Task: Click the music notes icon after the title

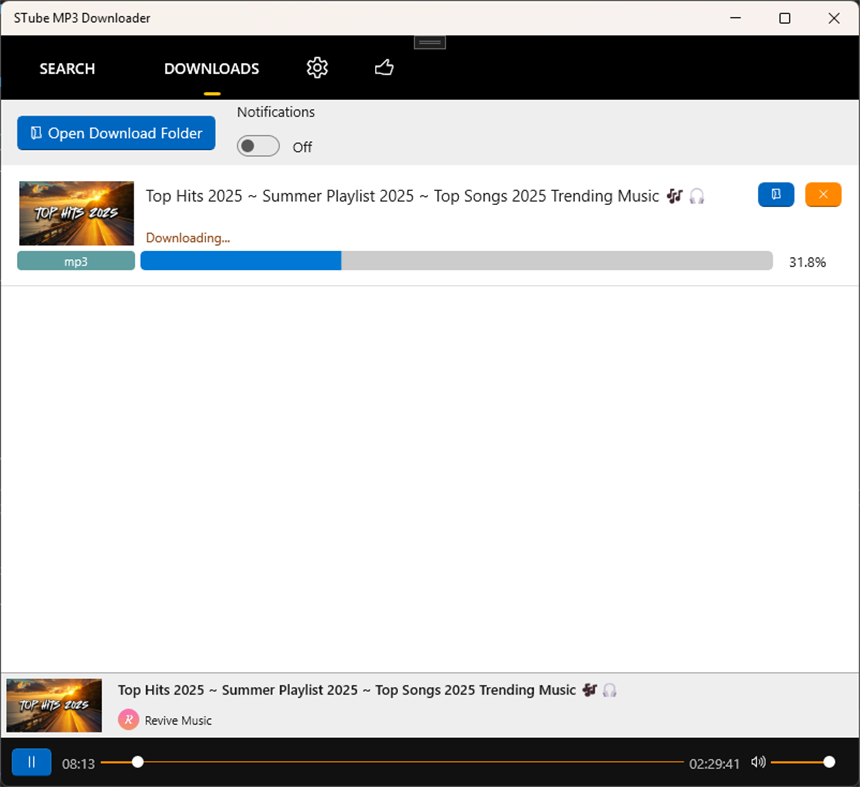Action: (x=674, y=196)
